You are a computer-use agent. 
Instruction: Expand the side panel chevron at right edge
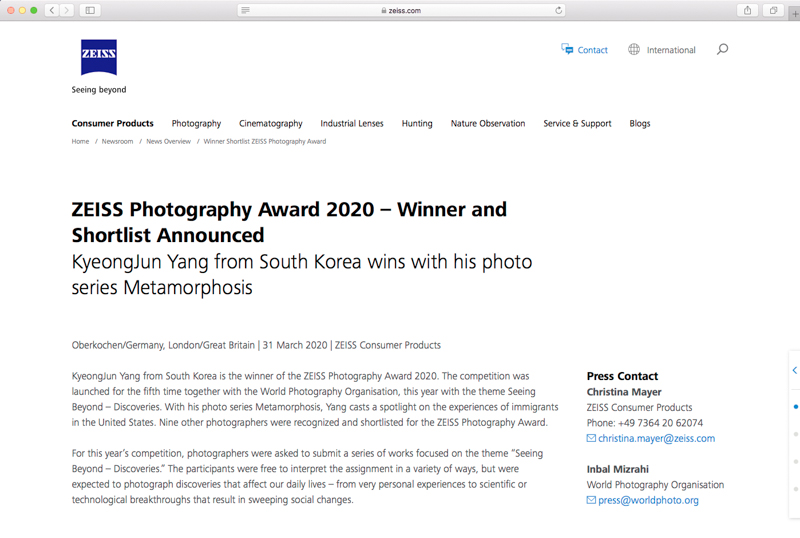(x=795, y=370)
